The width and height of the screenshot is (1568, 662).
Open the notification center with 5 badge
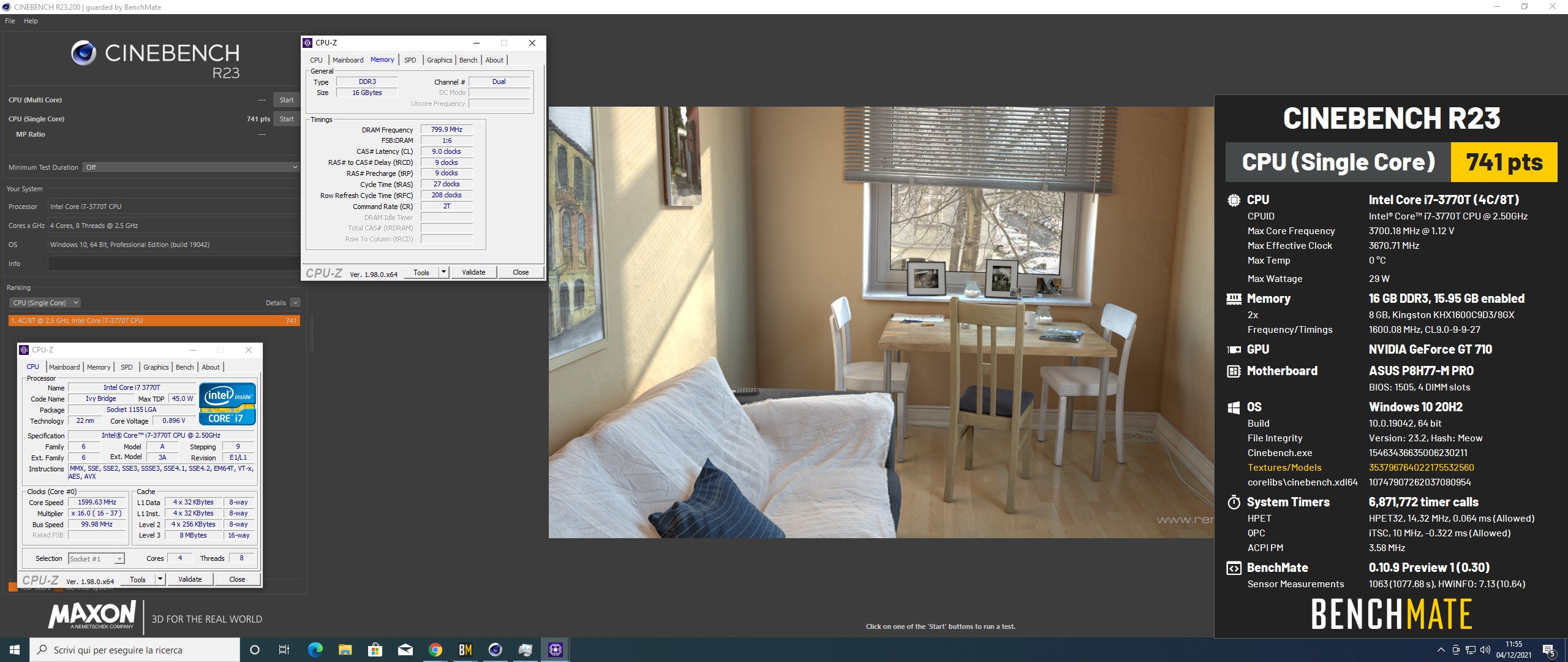tap(1549, 650)
